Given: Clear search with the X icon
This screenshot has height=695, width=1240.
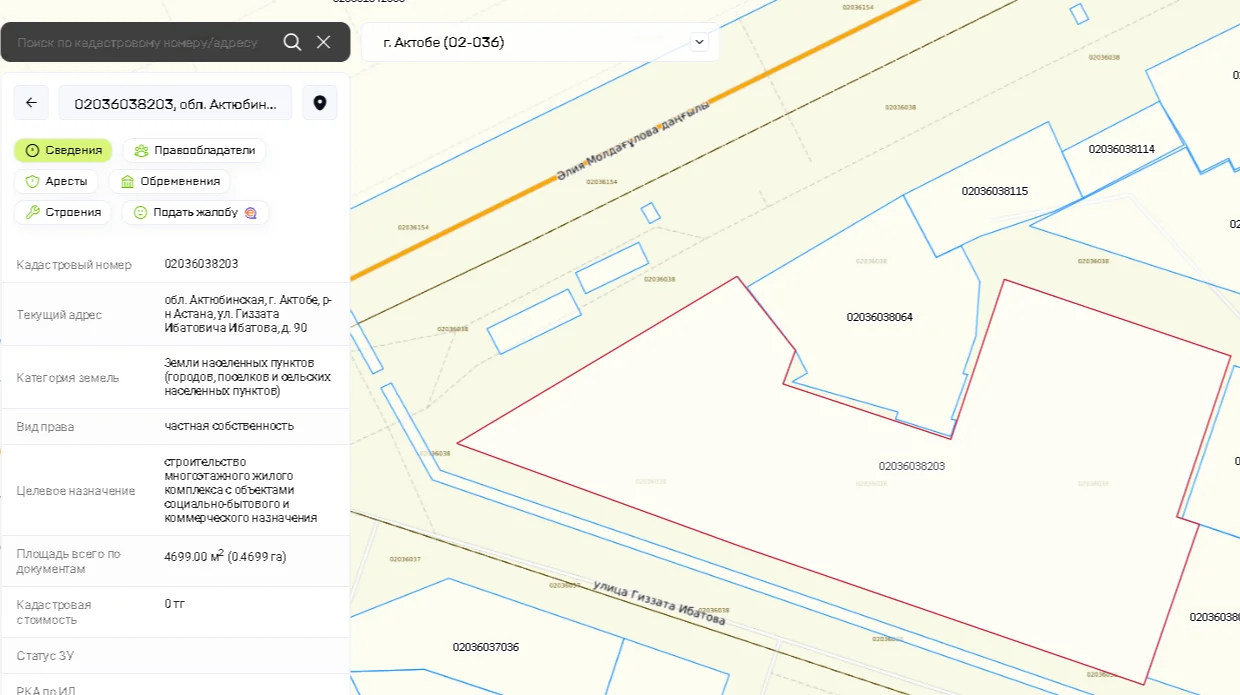Looking at the screenshot, I should tap(323, 42).
